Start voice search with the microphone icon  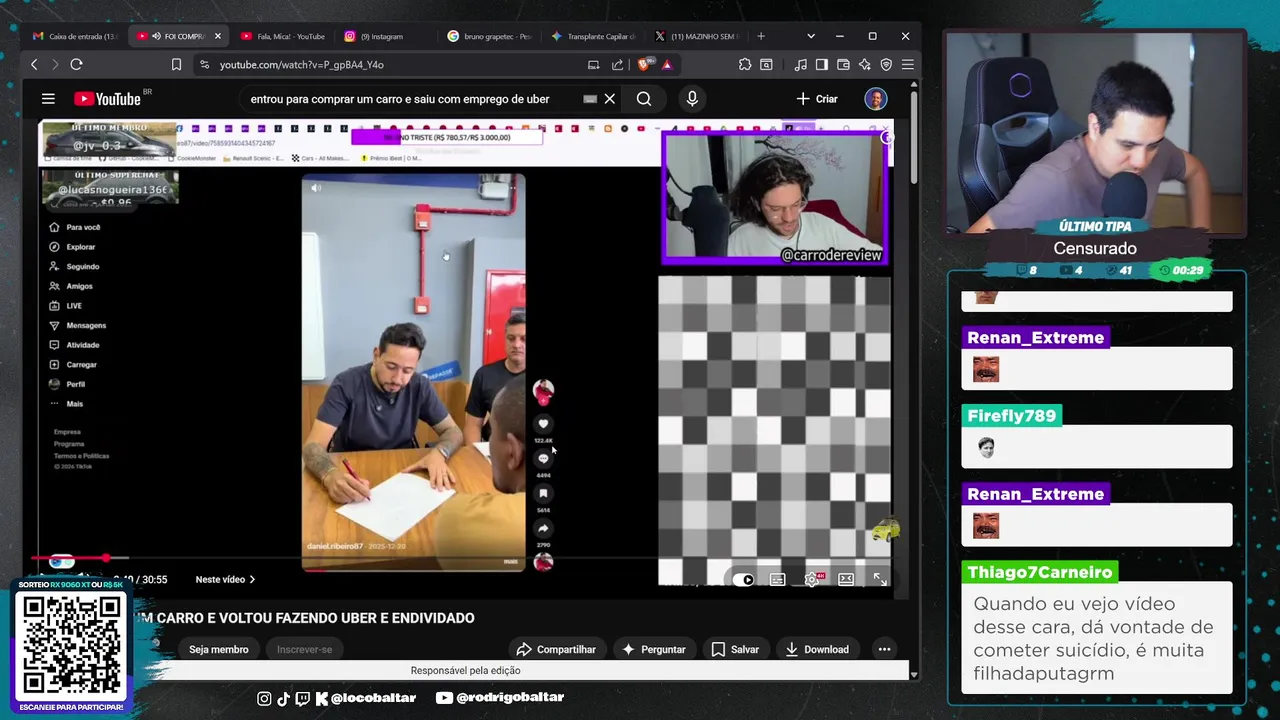692,99
